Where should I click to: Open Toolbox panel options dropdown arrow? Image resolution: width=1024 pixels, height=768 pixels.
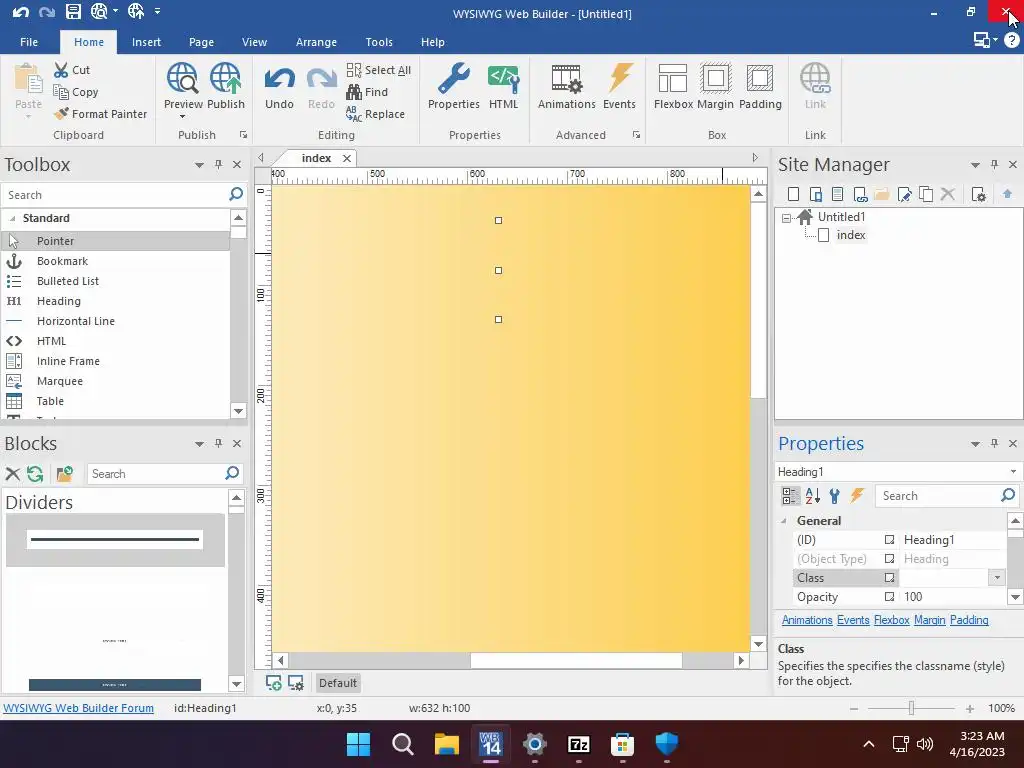click(x=199, y=165)
